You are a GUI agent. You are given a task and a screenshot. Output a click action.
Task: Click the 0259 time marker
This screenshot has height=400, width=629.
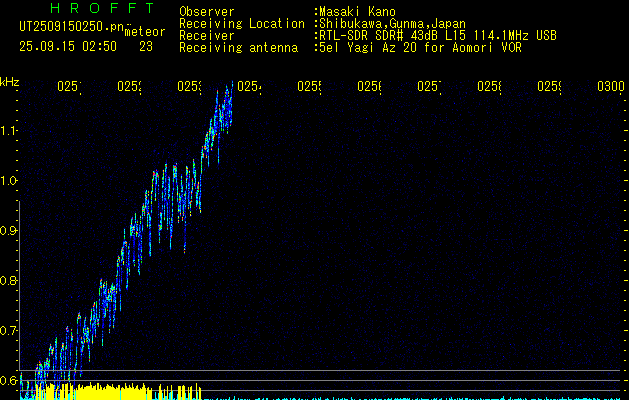[x=549, y=87]
